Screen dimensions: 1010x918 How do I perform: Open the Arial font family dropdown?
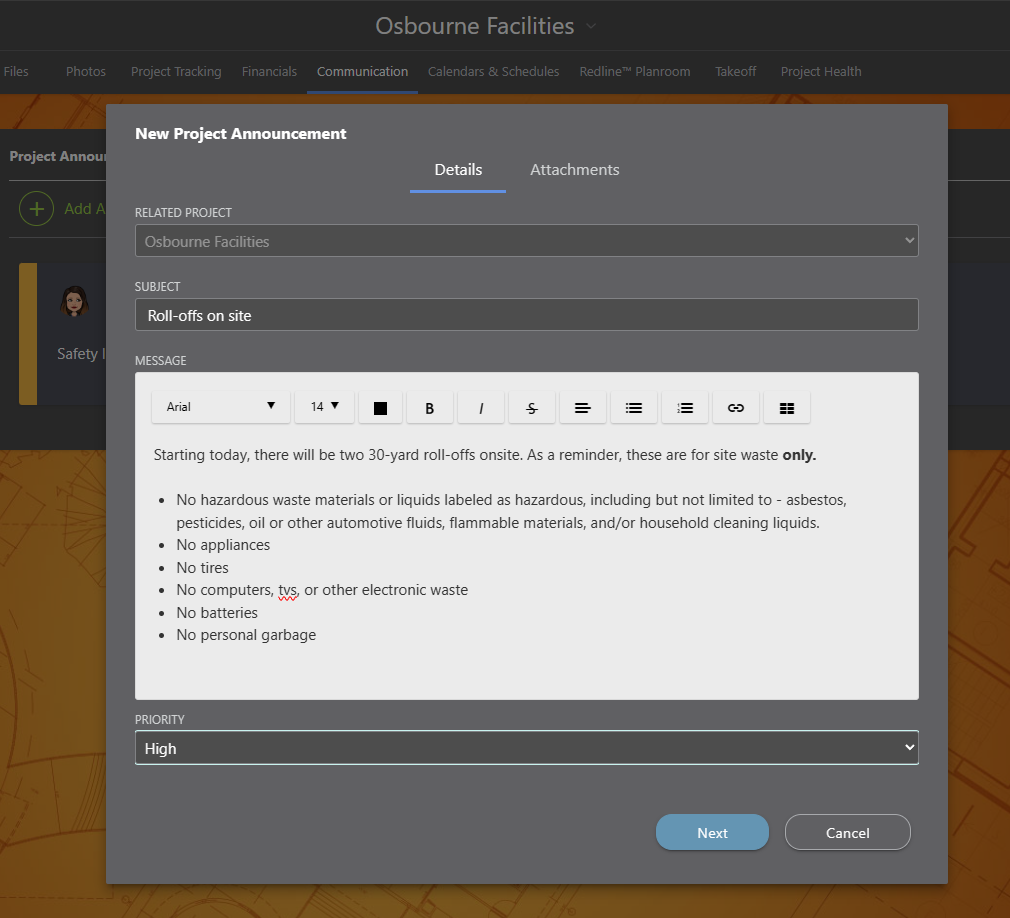(x=220, y=407)
